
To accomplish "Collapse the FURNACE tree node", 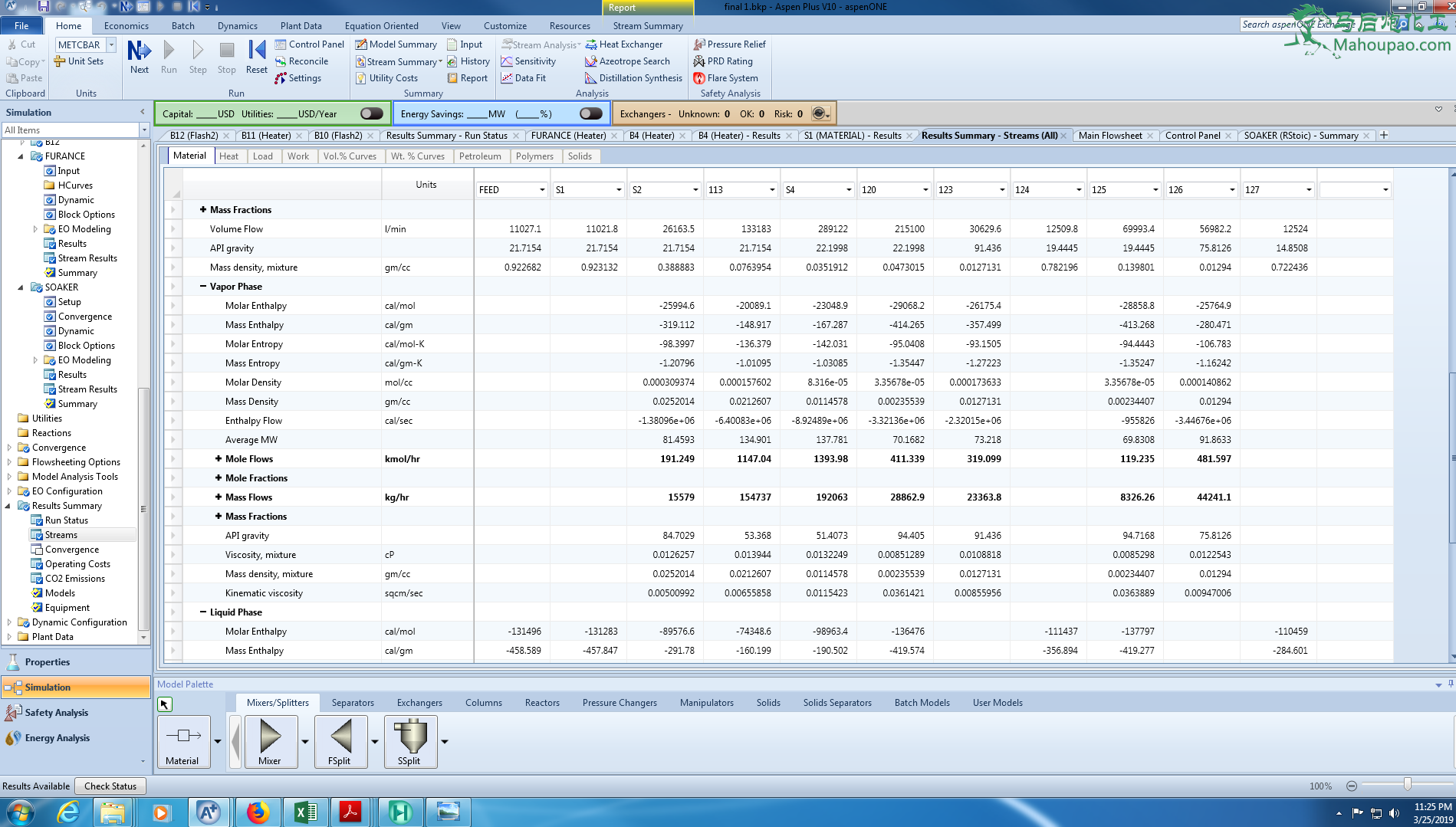I will (x=21, y=156).
